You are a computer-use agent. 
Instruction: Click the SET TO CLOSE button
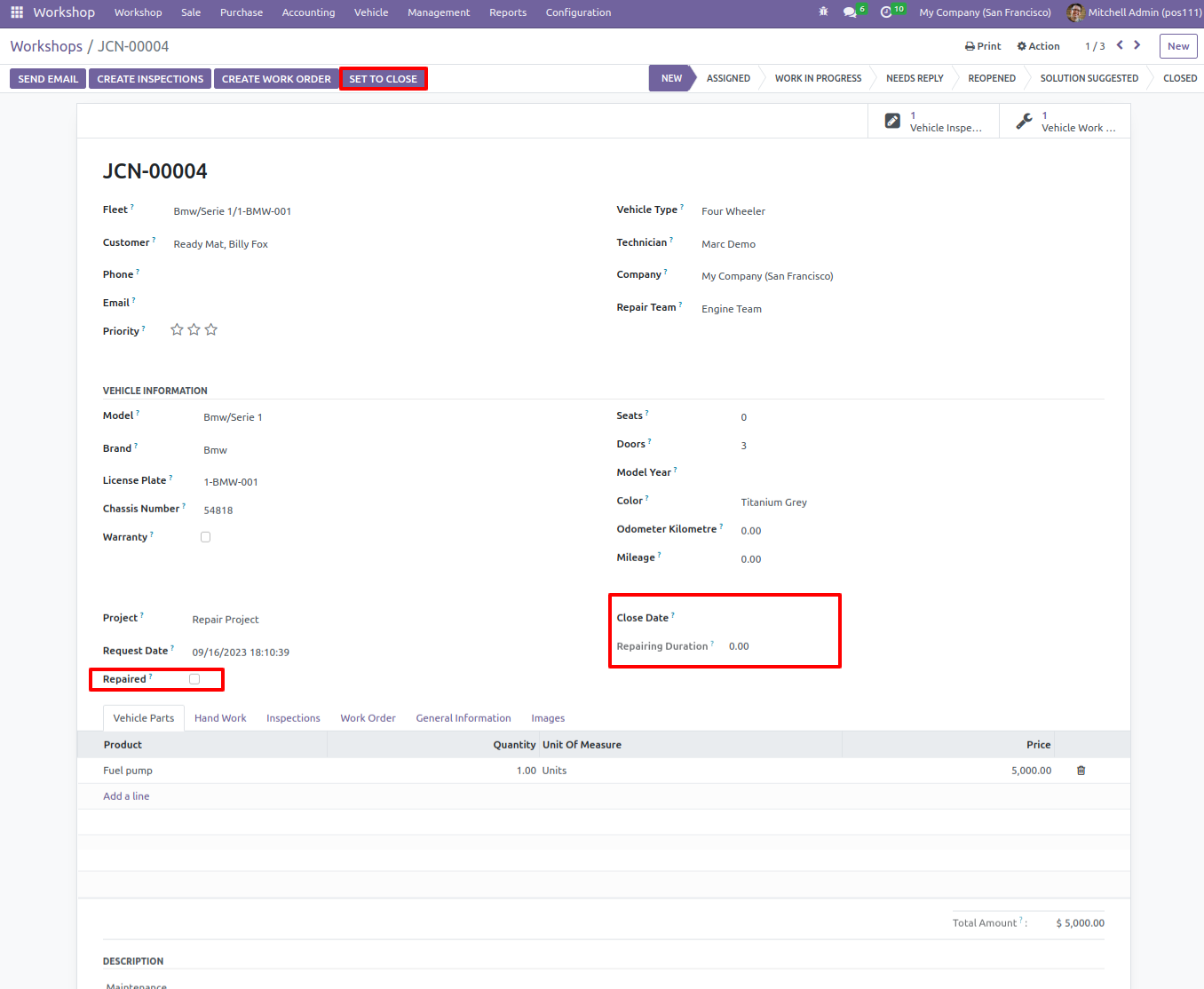coord(383,79)
